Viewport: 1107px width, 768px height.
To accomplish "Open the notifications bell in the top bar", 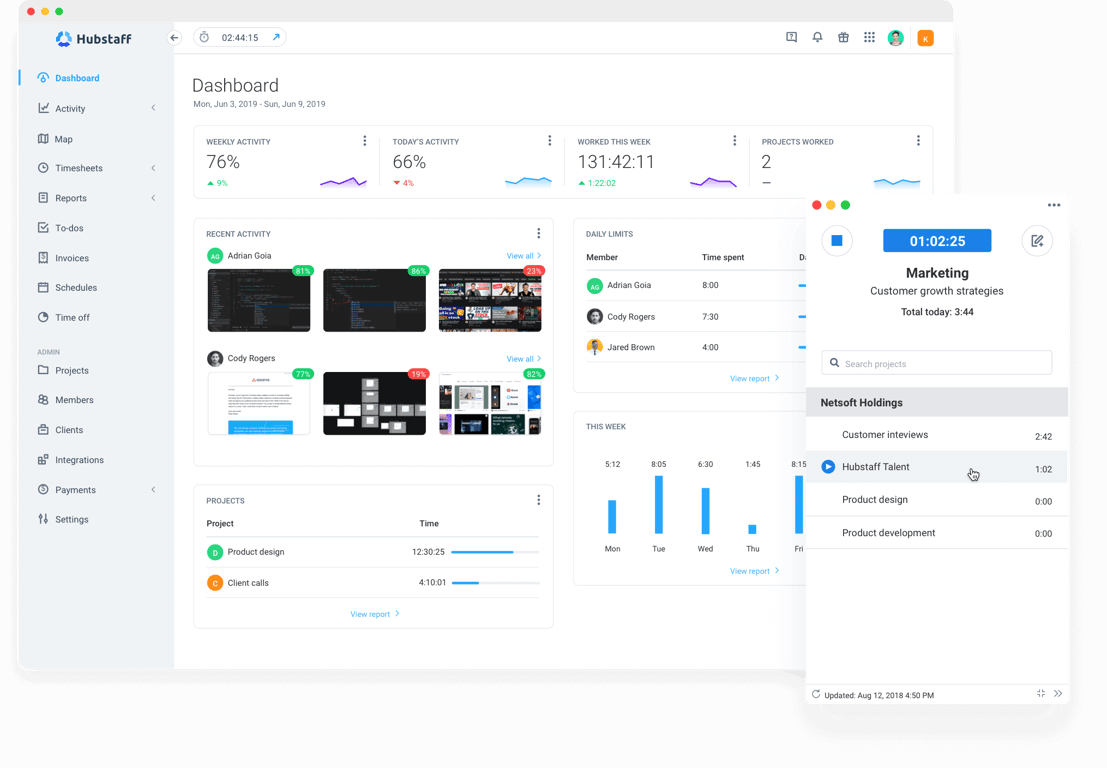I will click(816, 37).
